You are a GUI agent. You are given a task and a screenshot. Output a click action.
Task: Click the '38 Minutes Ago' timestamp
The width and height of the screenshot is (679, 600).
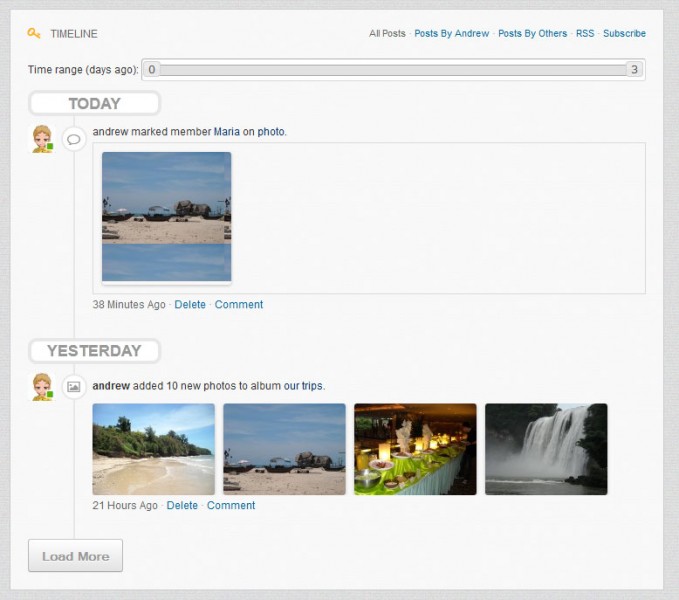[129, 304]
